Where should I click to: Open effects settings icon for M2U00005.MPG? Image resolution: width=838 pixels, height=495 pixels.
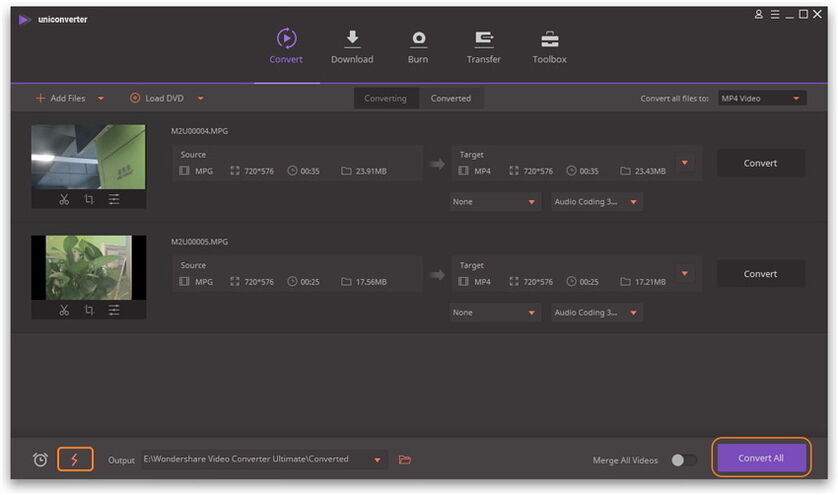(x=114, y=310)
